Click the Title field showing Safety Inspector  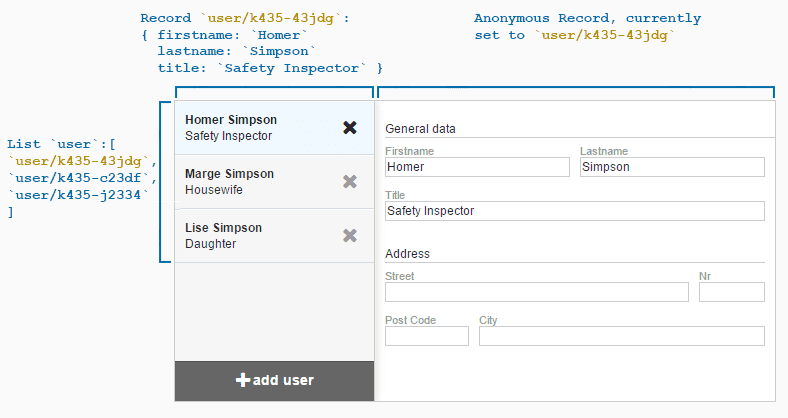(x=574, y=211)
